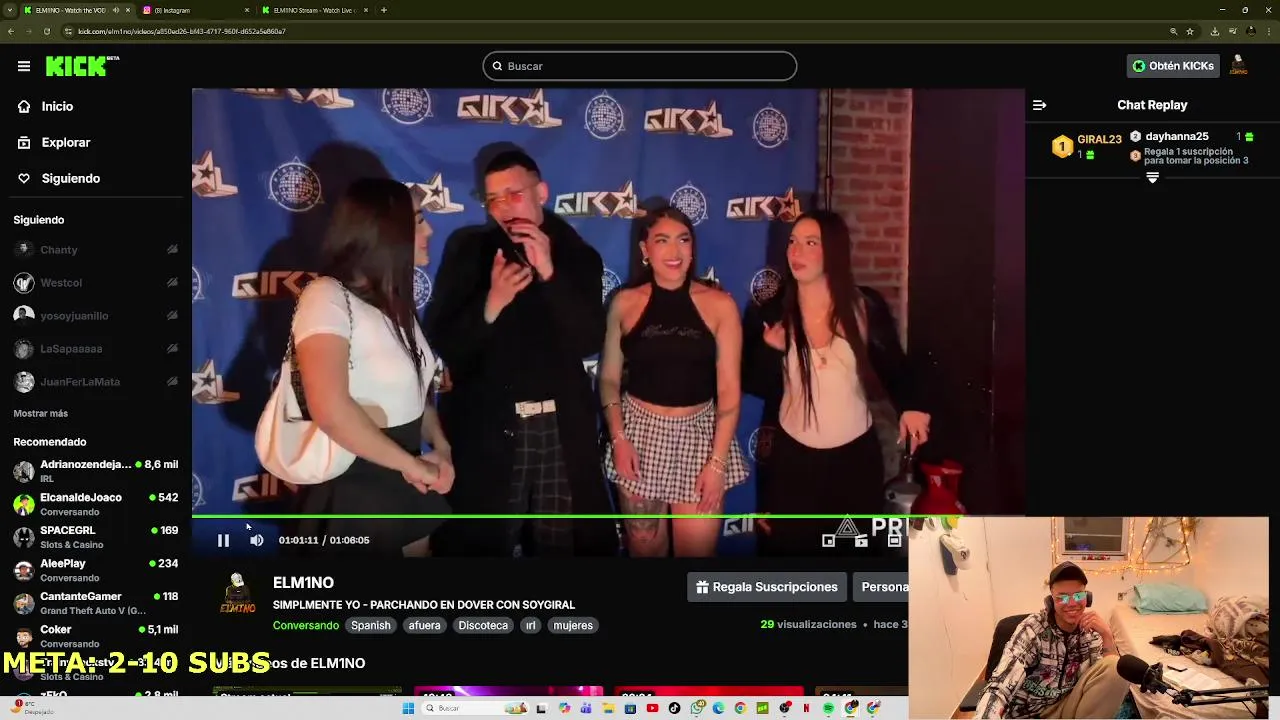Screen dimensions: 1280x720
Task: Reload the page with the refresh button
Action: pyautogui.click(x=47, y=31)
